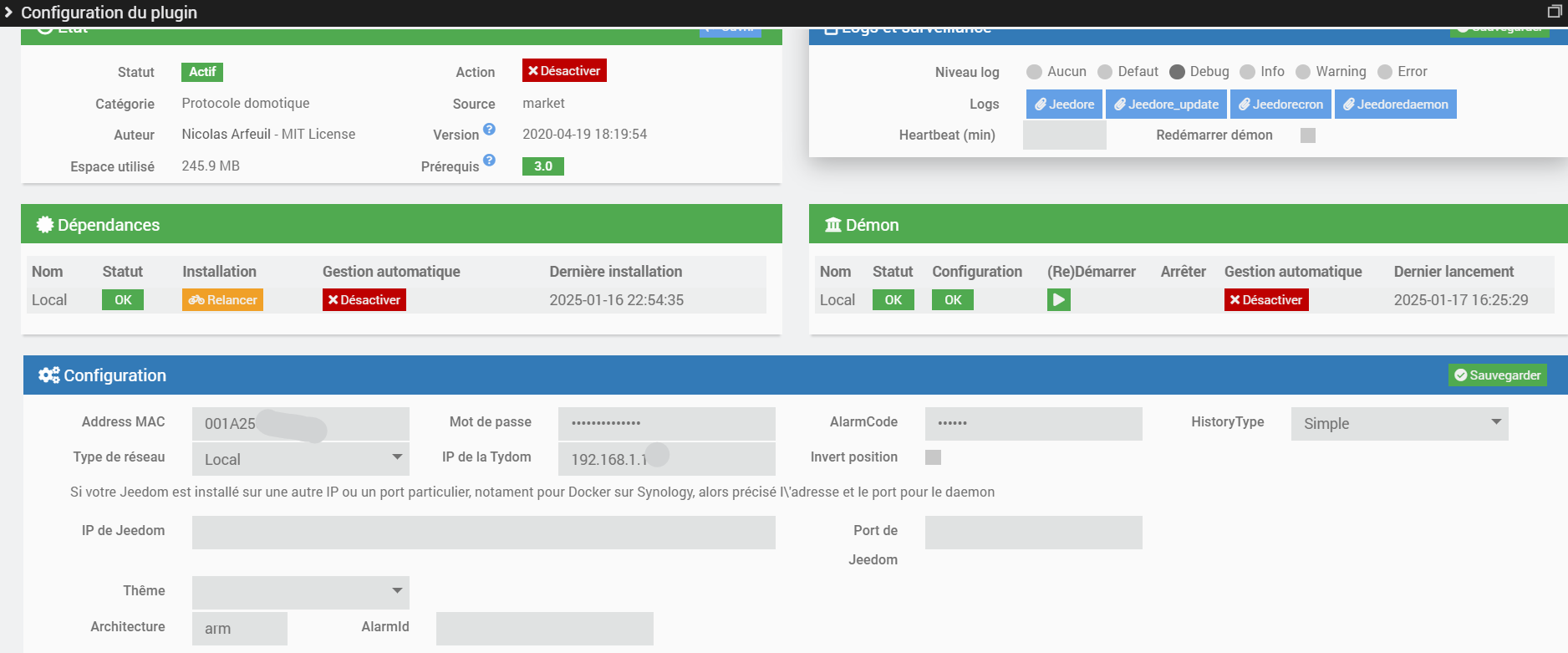The image size is (1568, 653).
Task: Click the Prérequis 3.0 version badge
Action: 543,166
